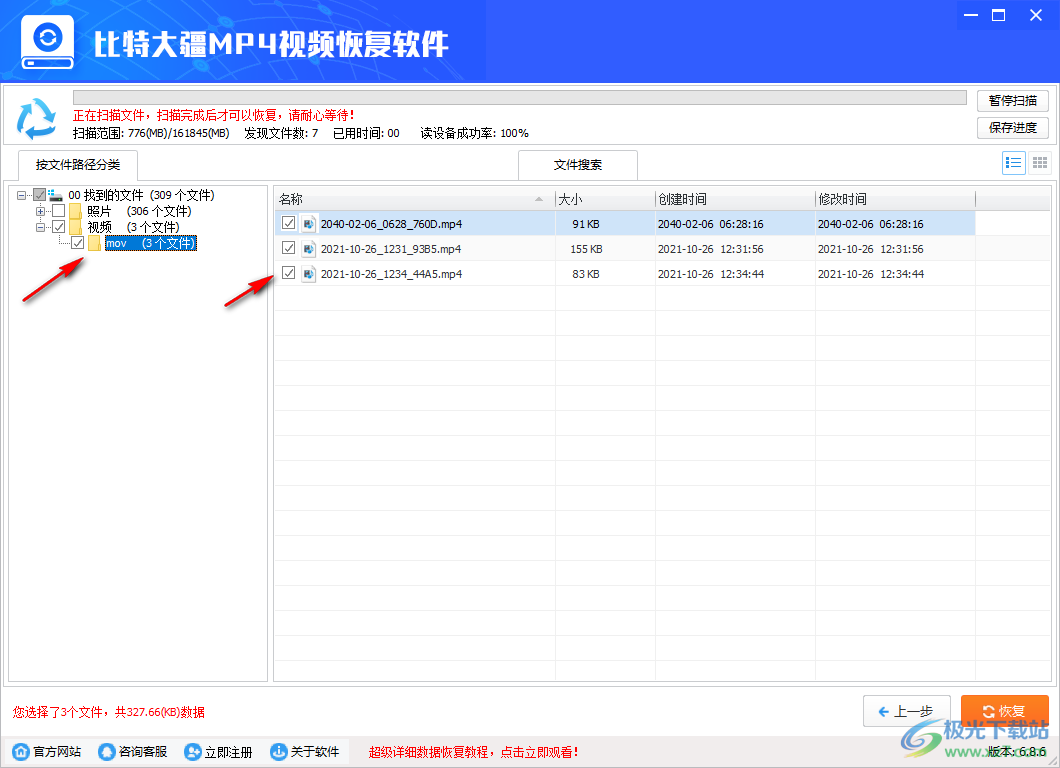Open the 关于软件 link
Image resolution: width=1060 pixels, height=768 pixels.
[x=315, y=752]
